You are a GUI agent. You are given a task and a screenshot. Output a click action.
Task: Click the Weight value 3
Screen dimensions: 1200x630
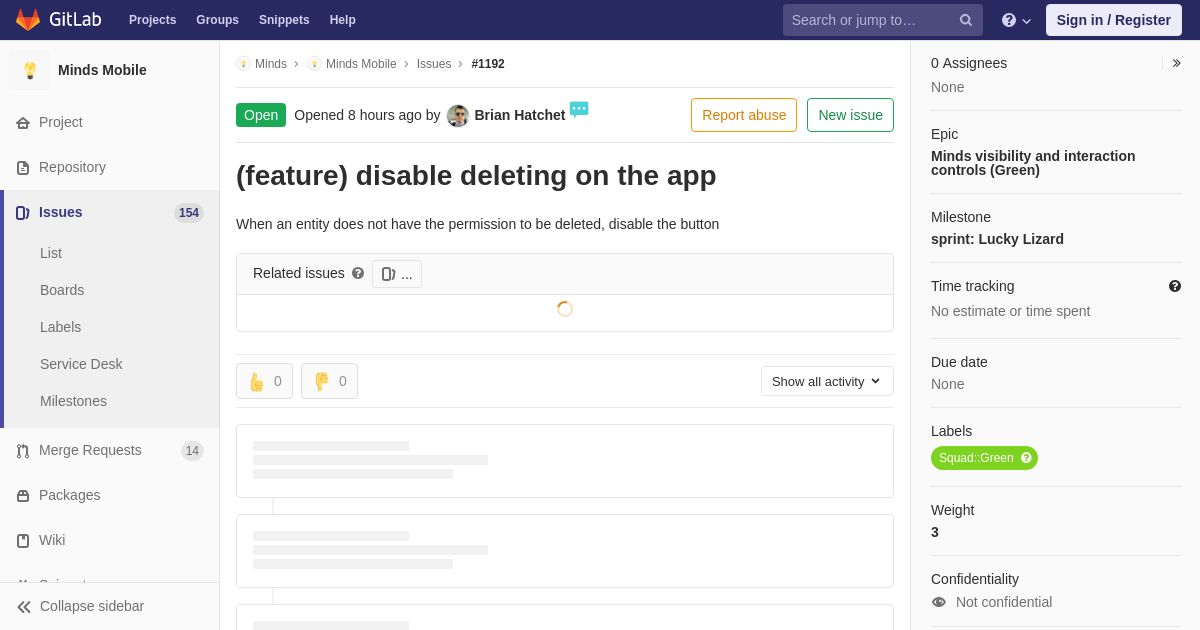[935, 532]
